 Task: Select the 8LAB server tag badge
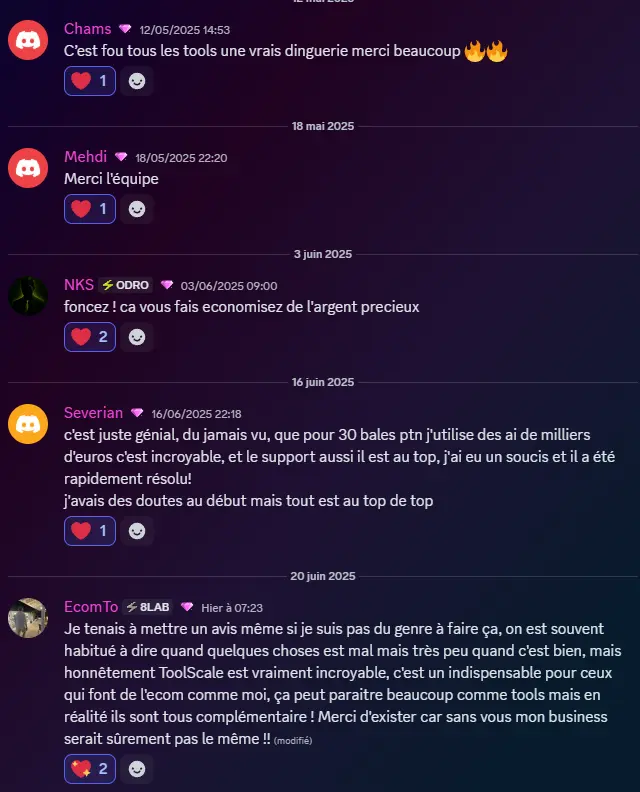(147, 607)
